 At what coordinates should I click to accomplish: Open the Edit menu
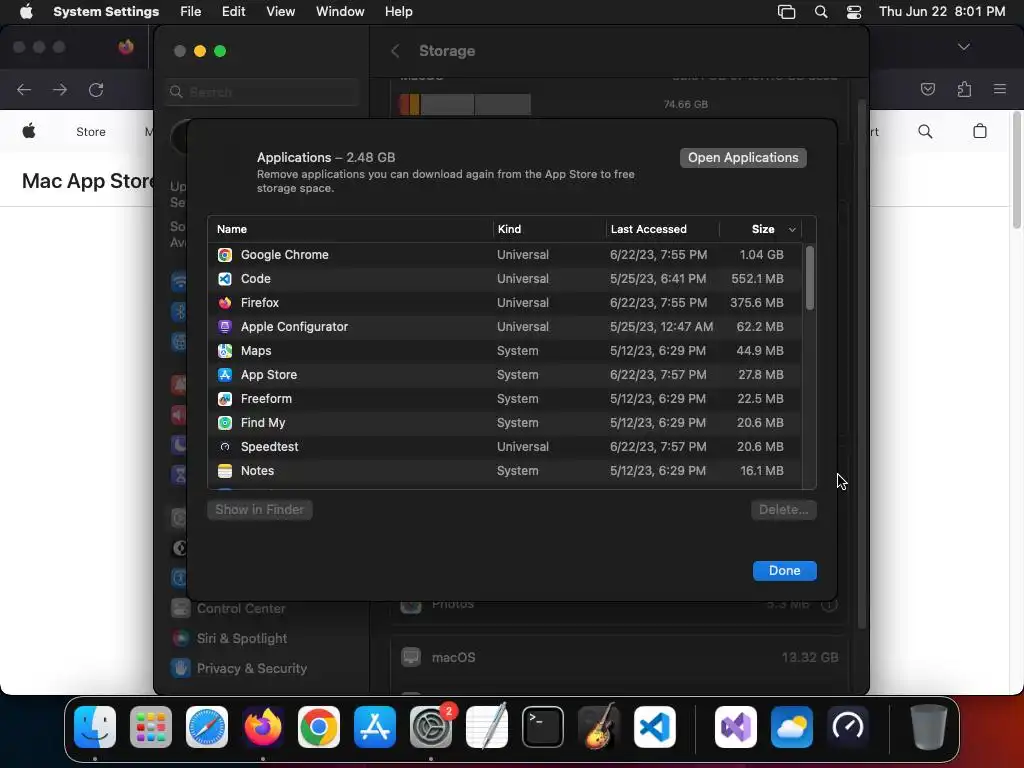pos(233,12)
